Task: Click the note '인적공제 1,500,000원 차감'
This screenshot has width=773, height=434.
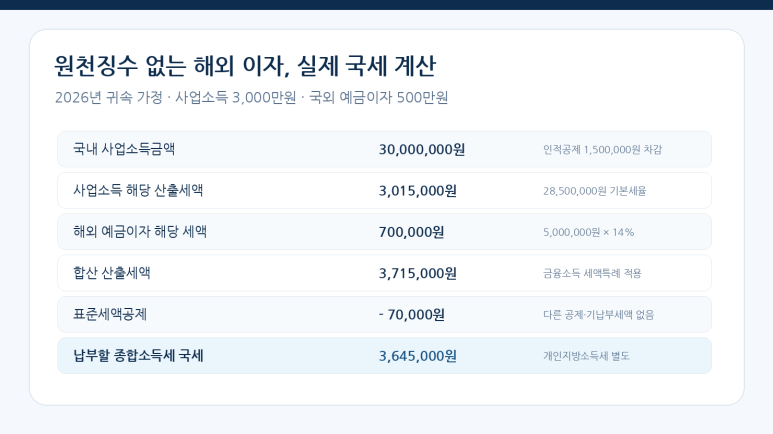Action: tap(602, 149)
